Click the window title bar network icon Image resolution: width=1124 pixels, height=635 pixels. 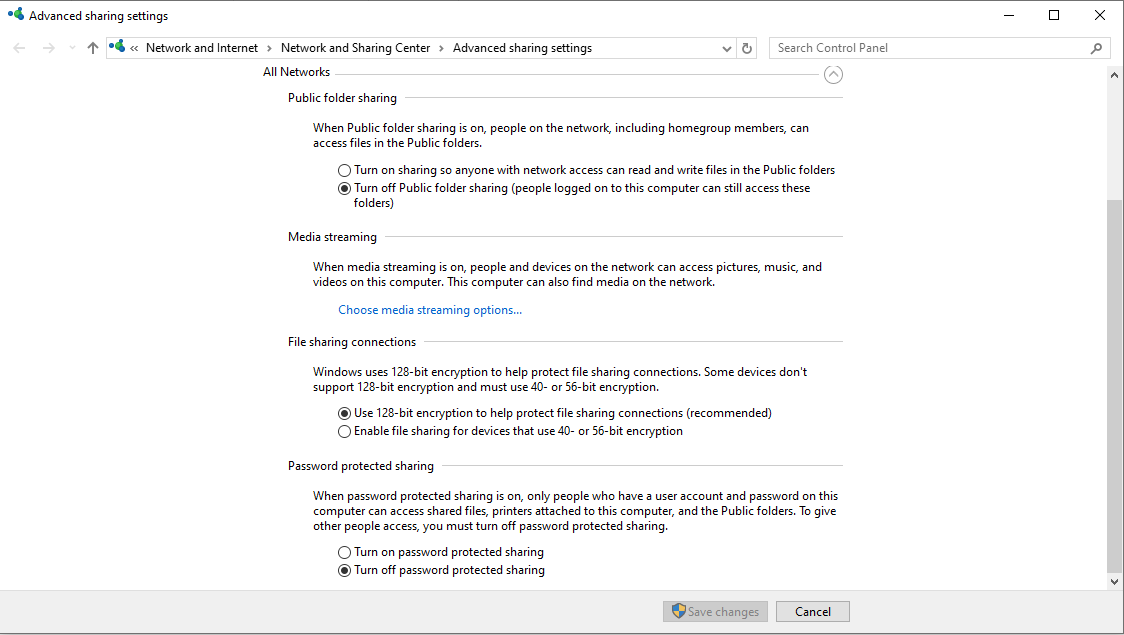(x=16, y=14)
